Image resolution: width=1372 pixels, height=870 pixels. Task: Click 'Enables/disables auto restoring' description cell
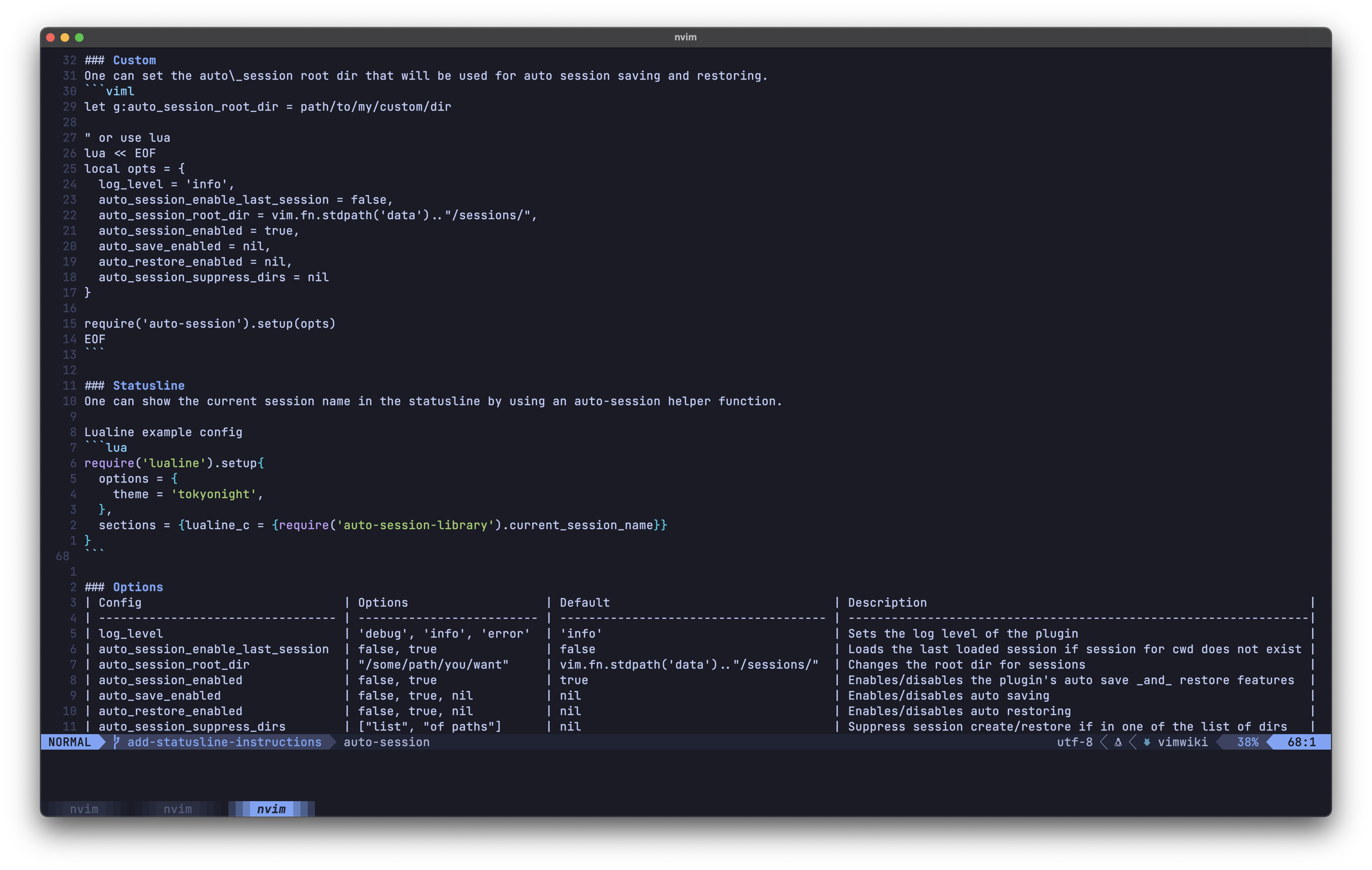click(959, 711)
